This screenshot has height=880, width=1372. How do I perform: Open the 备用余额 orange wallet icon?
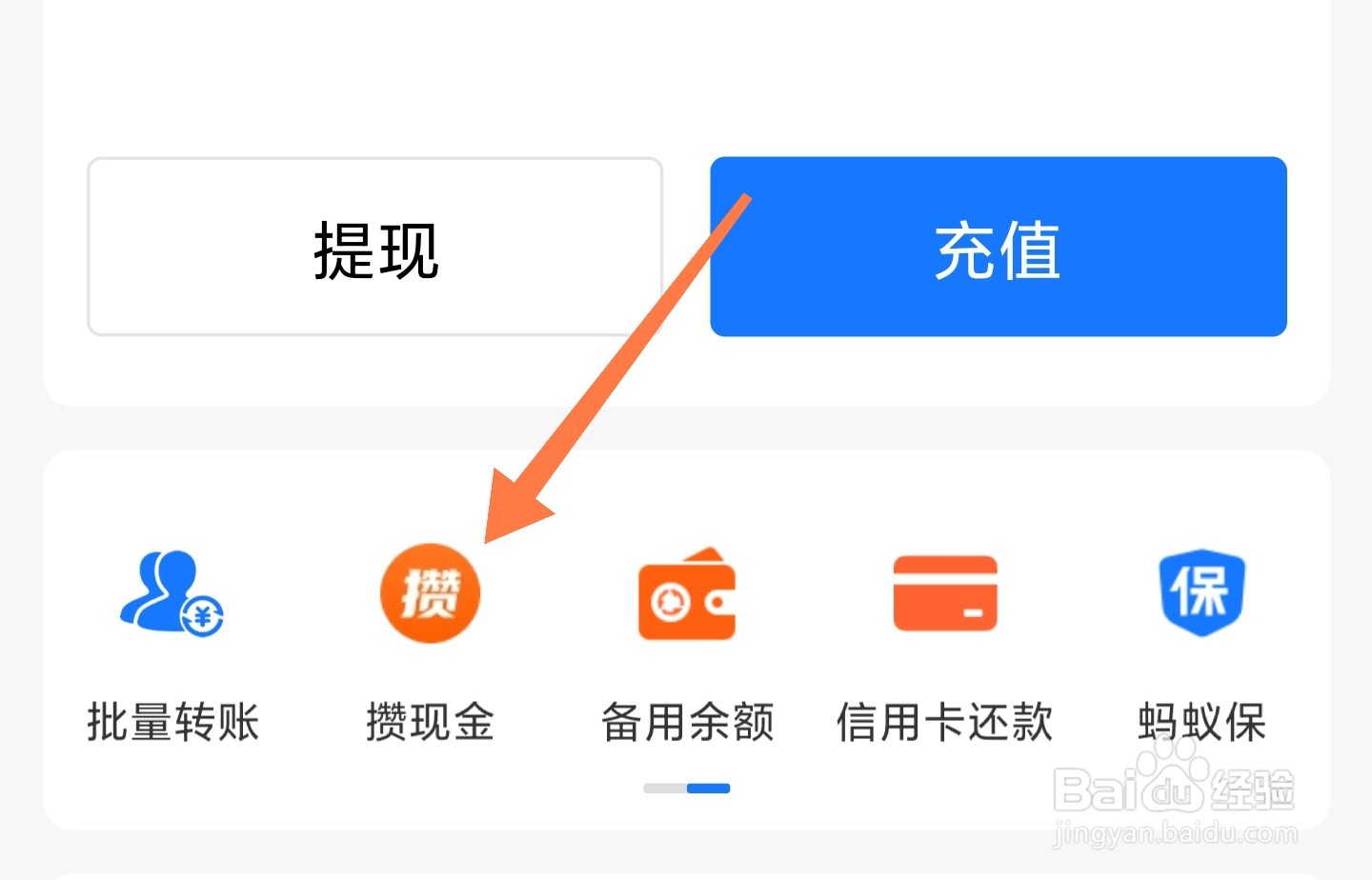click(x=687, y=592)
